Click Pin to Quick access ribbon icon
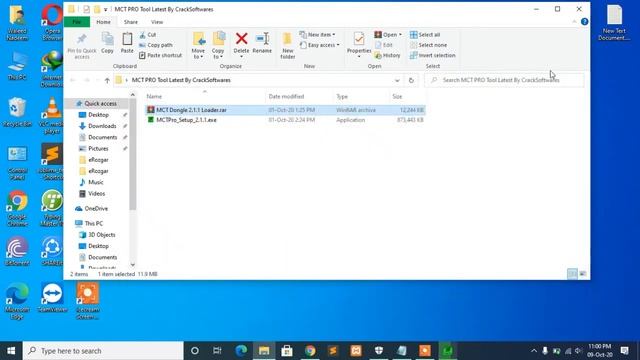Image resolution: width=640 pixels, height=360 pixels. click(x=82, y=46)
